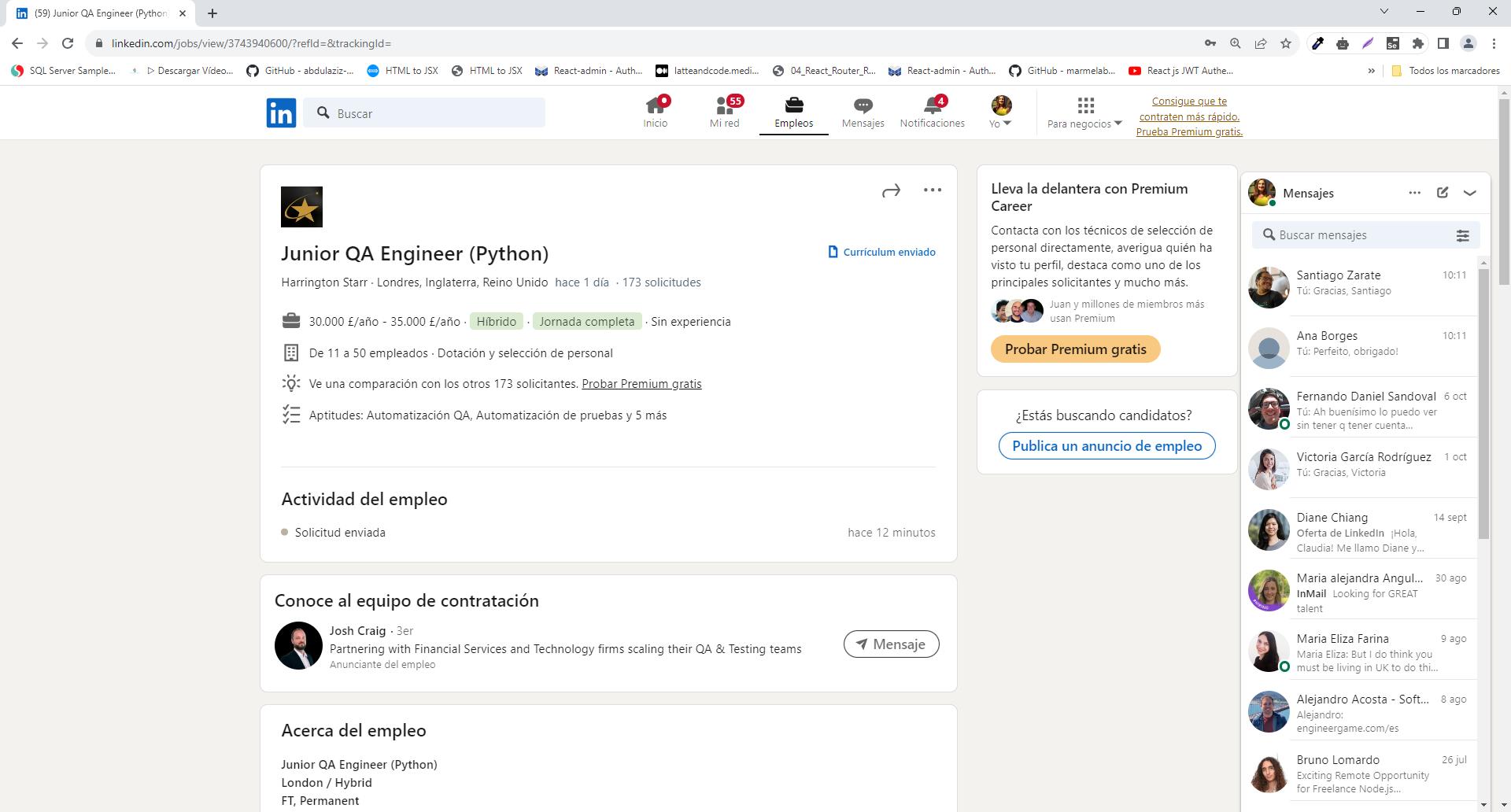
Task: Open latteandcode.medi... bookmark
Action: point(707,71)
